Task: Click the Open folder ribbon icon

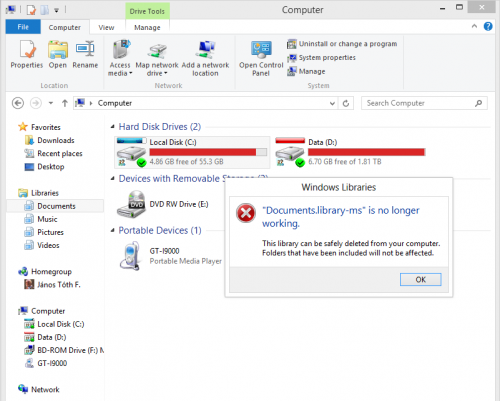Action: tap(58, 55)
